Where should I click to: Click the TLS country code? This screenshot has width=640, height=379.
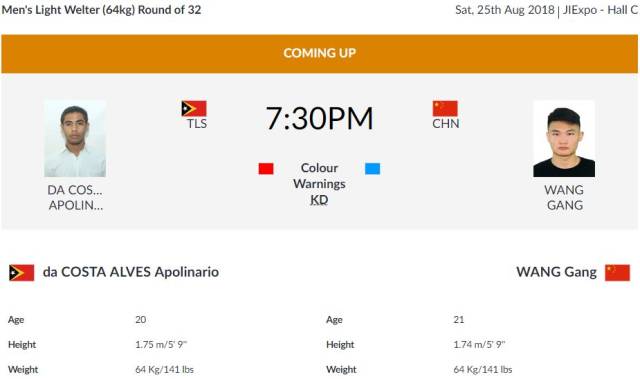click(x=197, y=124)
